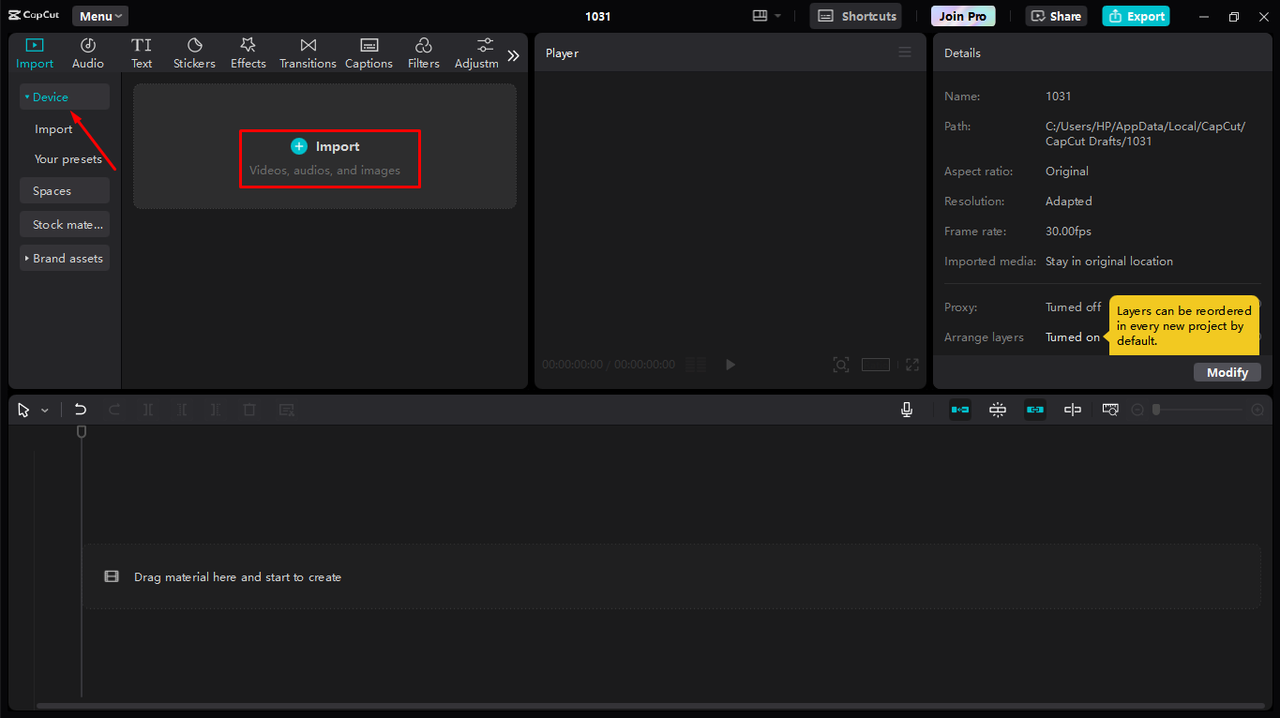Screen dimensions: 1280x718
Task: Expand the cursor tool dropdown arrow
Action: coord(44,410)
